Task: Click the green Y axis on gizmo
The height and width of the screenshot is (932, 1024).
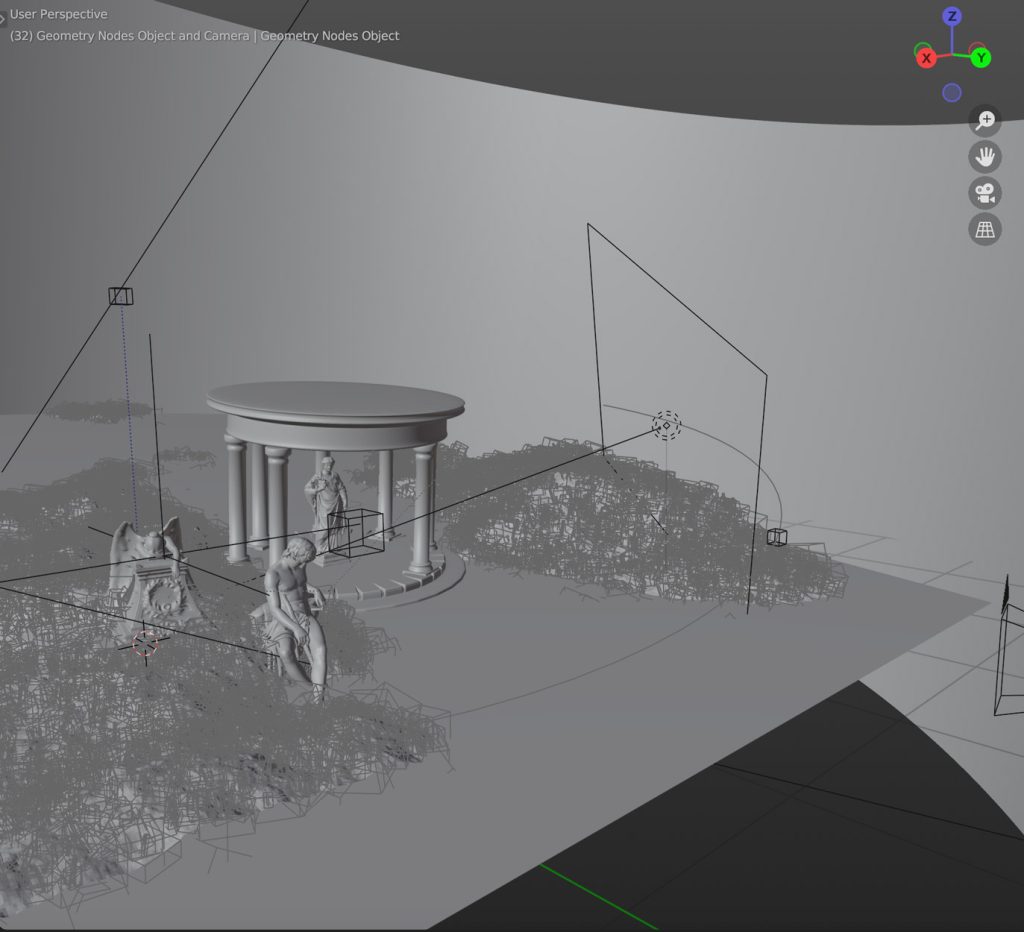Action: coord(981,58)
